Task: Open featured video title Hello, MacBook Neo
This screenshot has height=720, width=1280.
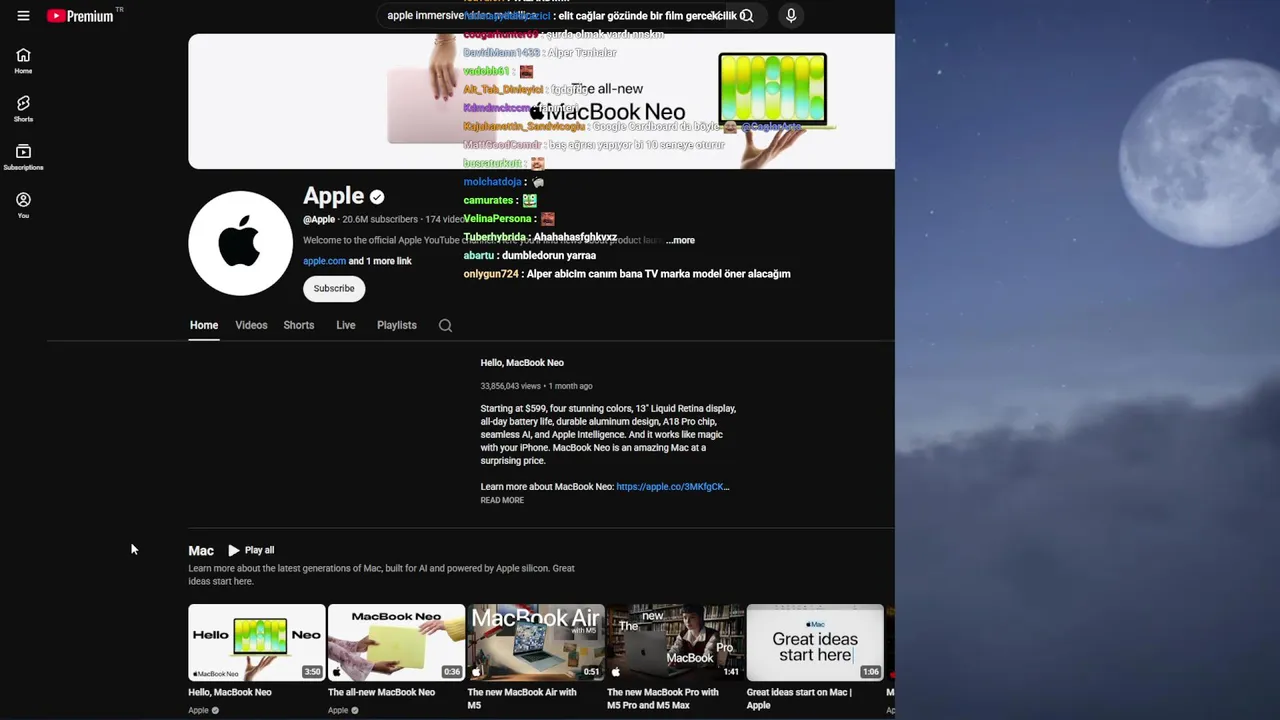Action: coord(522,363)
